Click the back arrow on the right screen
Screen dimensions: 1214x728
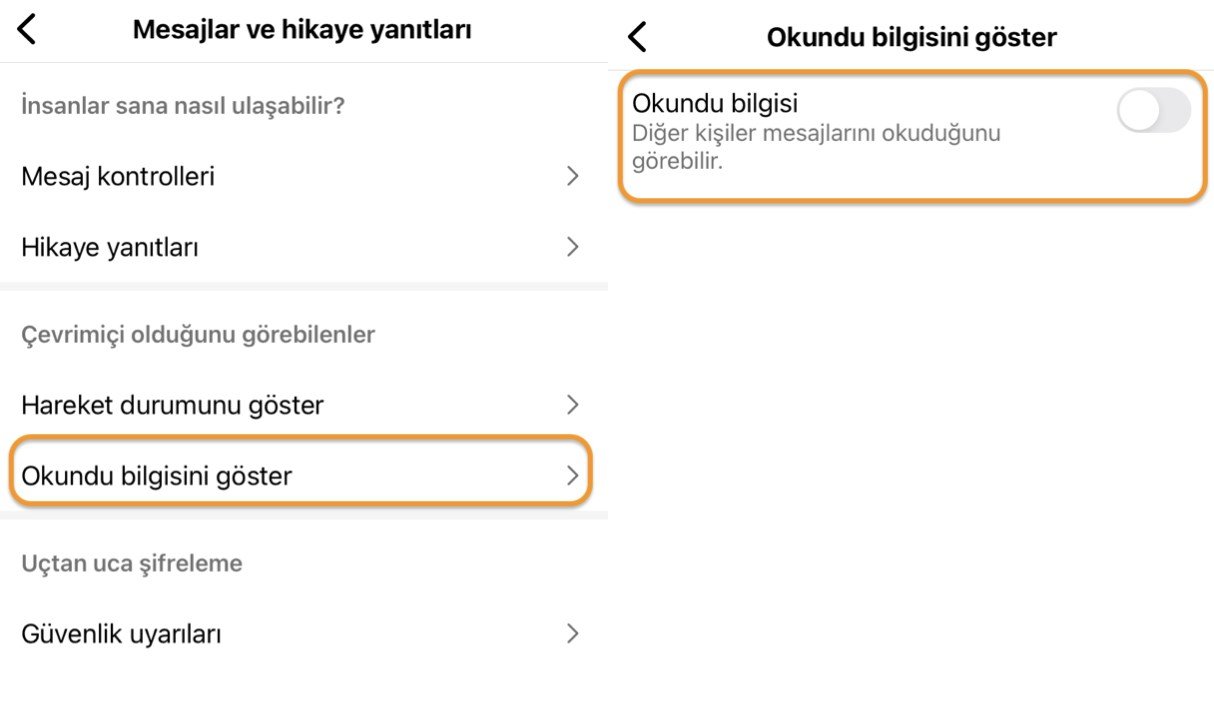pos(637,35)
